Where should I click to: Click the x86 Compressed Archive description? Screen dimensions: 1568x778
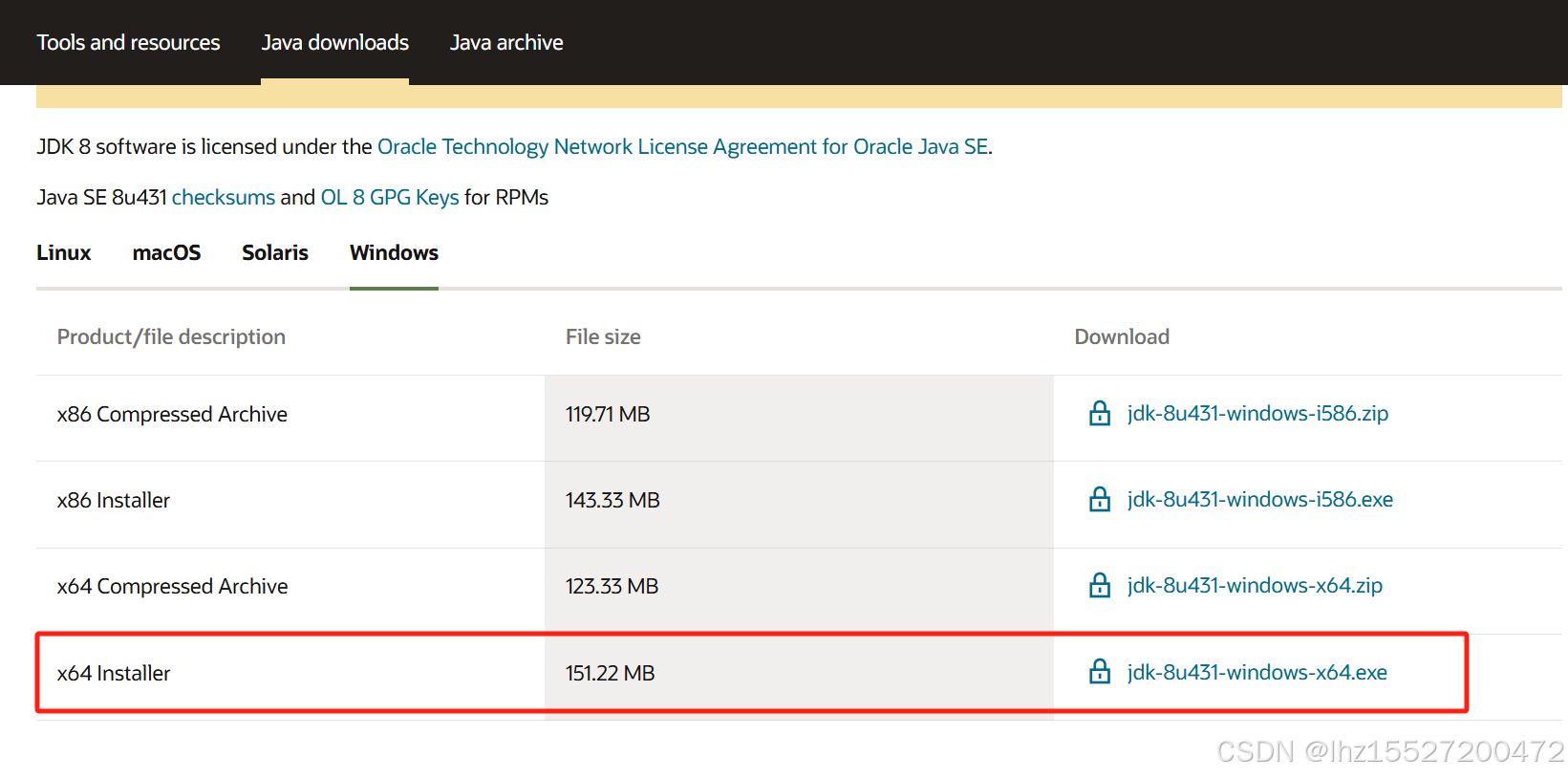tap(172, 414)
